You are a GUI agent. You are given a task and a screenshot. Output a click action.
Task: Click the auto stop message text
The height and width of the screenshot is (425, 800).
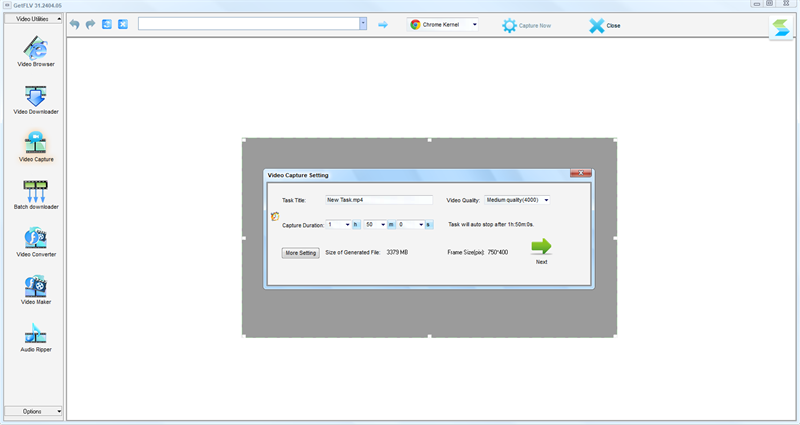(491, 224)
